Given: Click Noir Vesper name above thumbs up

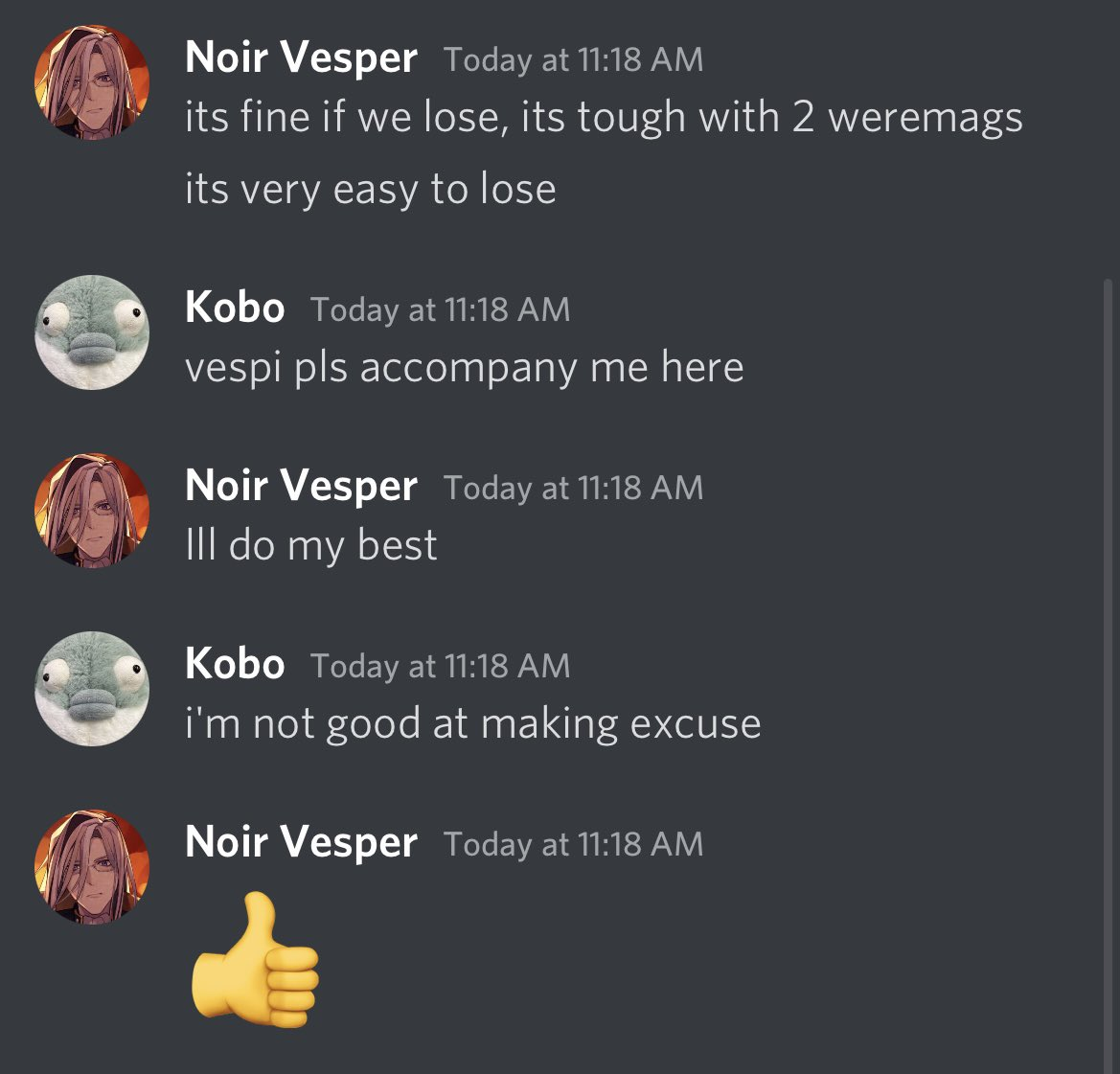Looking at the screenshot, I should [301, 842].
